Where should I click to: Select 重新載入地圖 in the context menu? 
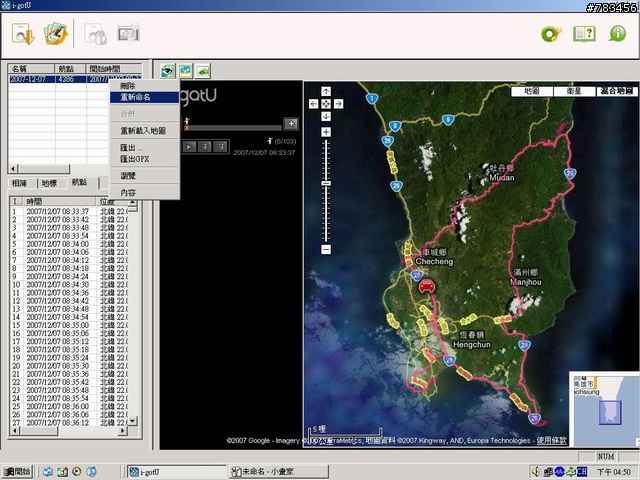[x=144, y=131]
